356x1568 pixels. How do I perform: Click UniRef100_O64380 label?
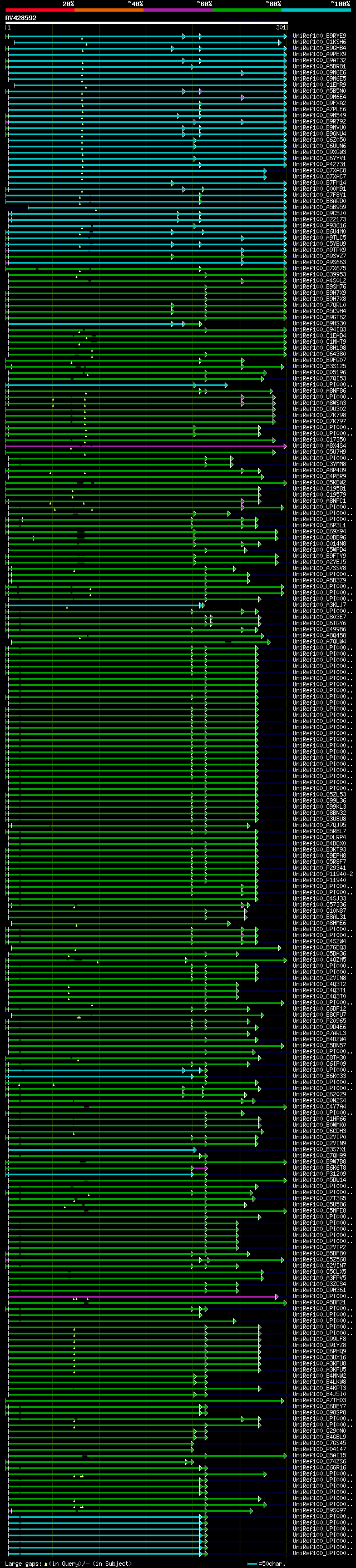319,354
